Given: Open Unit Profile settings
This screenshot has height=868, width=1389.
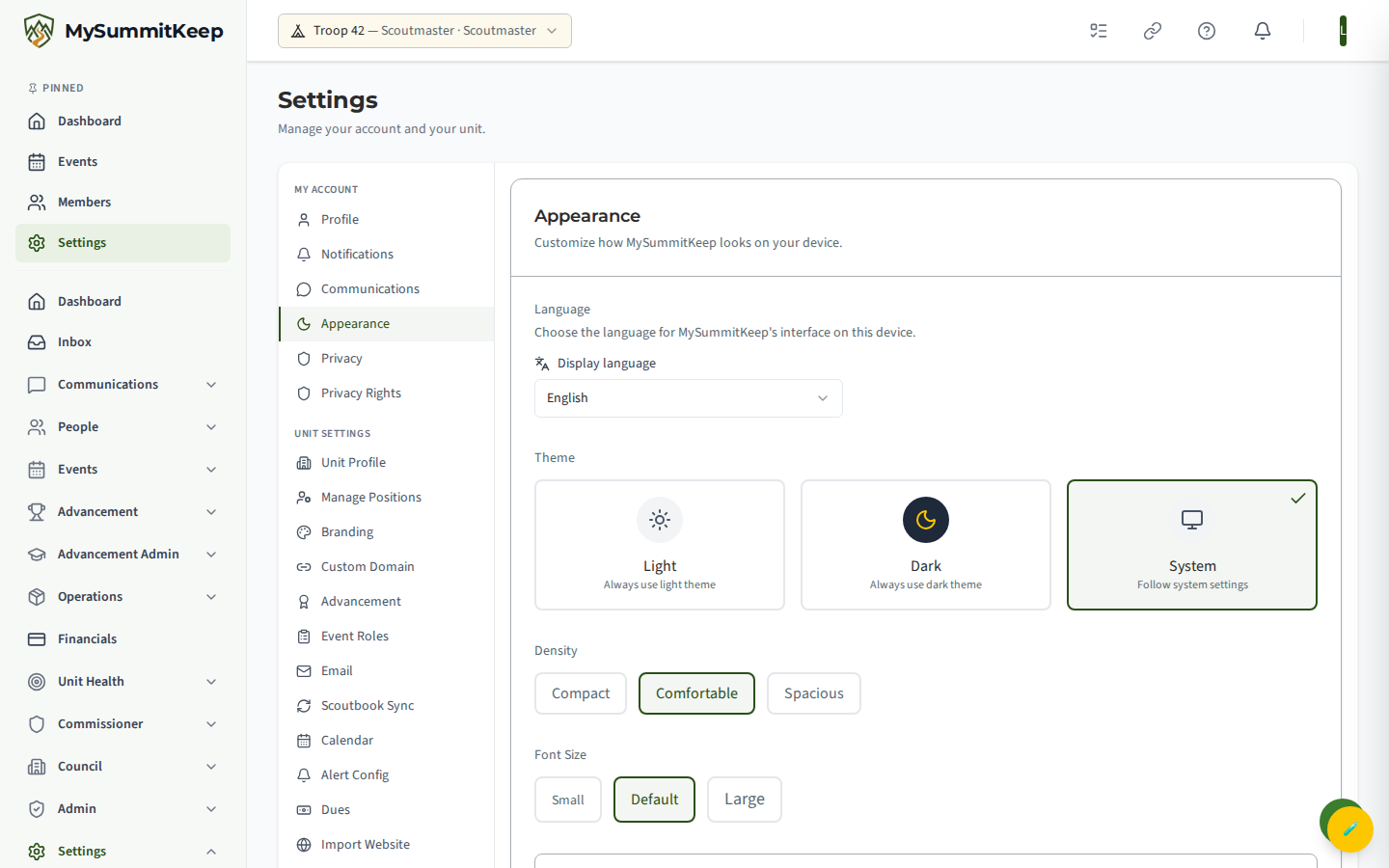Looking at the screenshot, I should point(387,463).
